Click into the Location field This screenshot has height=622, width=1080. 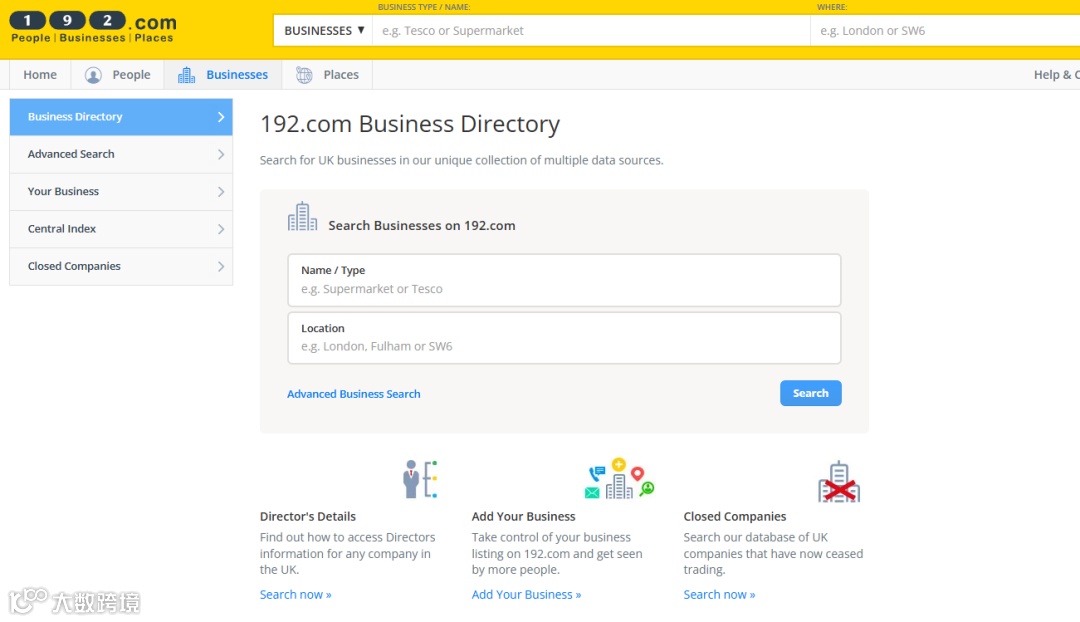tap(564, 338)
